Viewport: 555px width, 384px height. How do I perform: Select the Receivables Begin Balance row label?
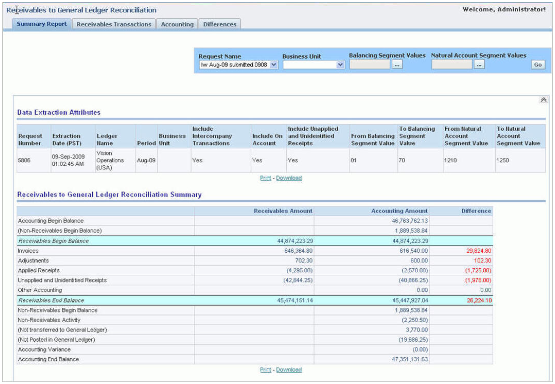tap(53, 241)
